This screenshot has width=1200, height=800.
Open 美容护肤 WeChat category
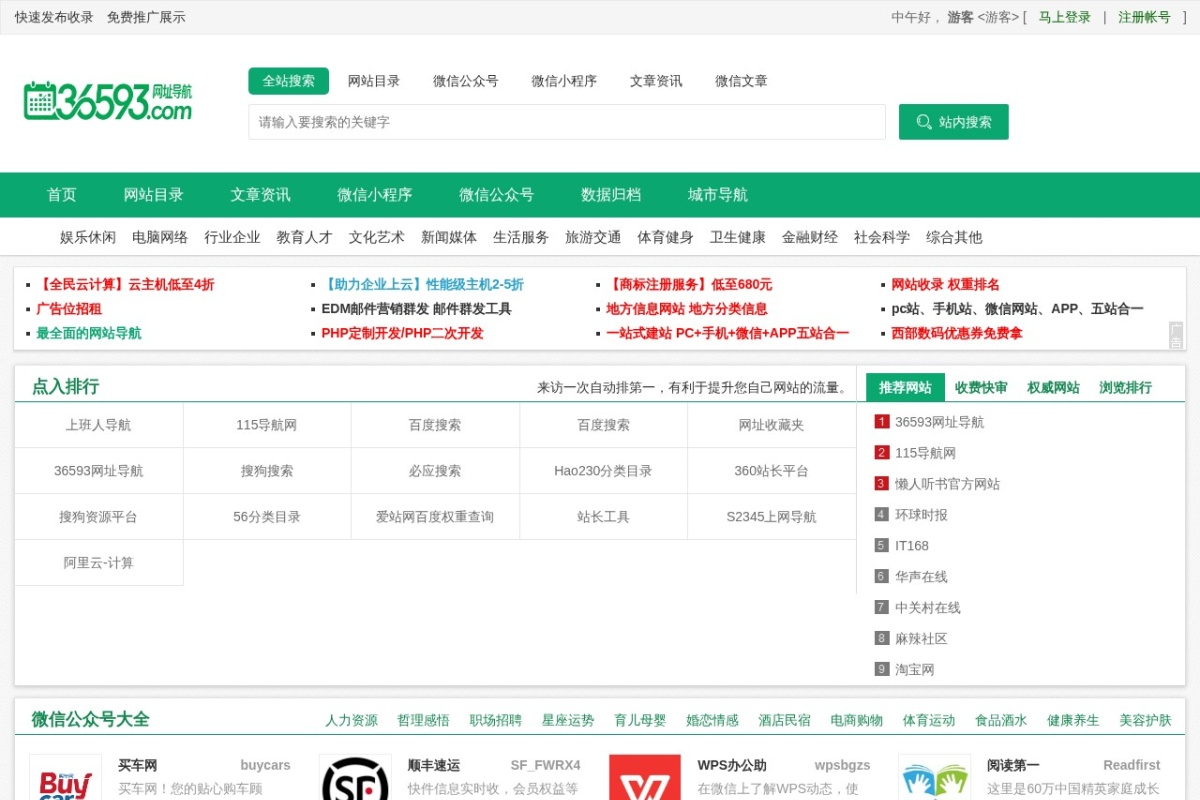click(1145, 720)
